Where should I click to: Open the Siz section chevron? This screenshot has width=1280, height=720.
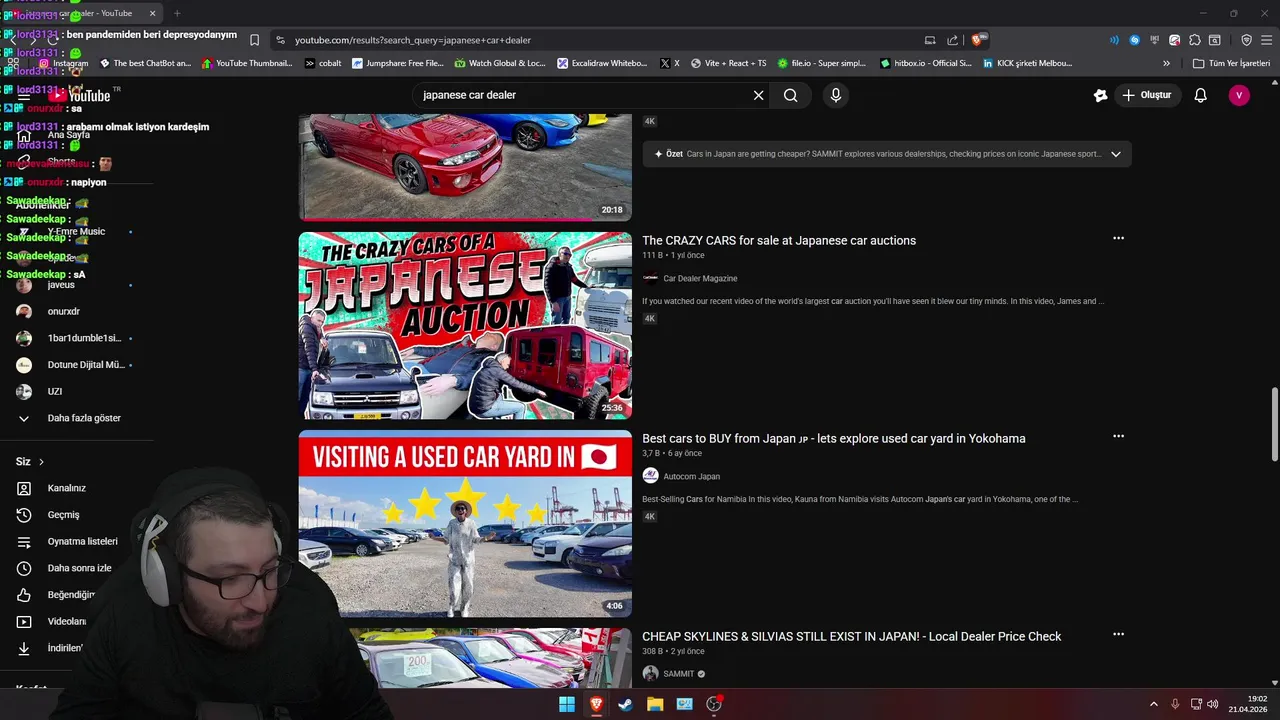coord(41,462)
